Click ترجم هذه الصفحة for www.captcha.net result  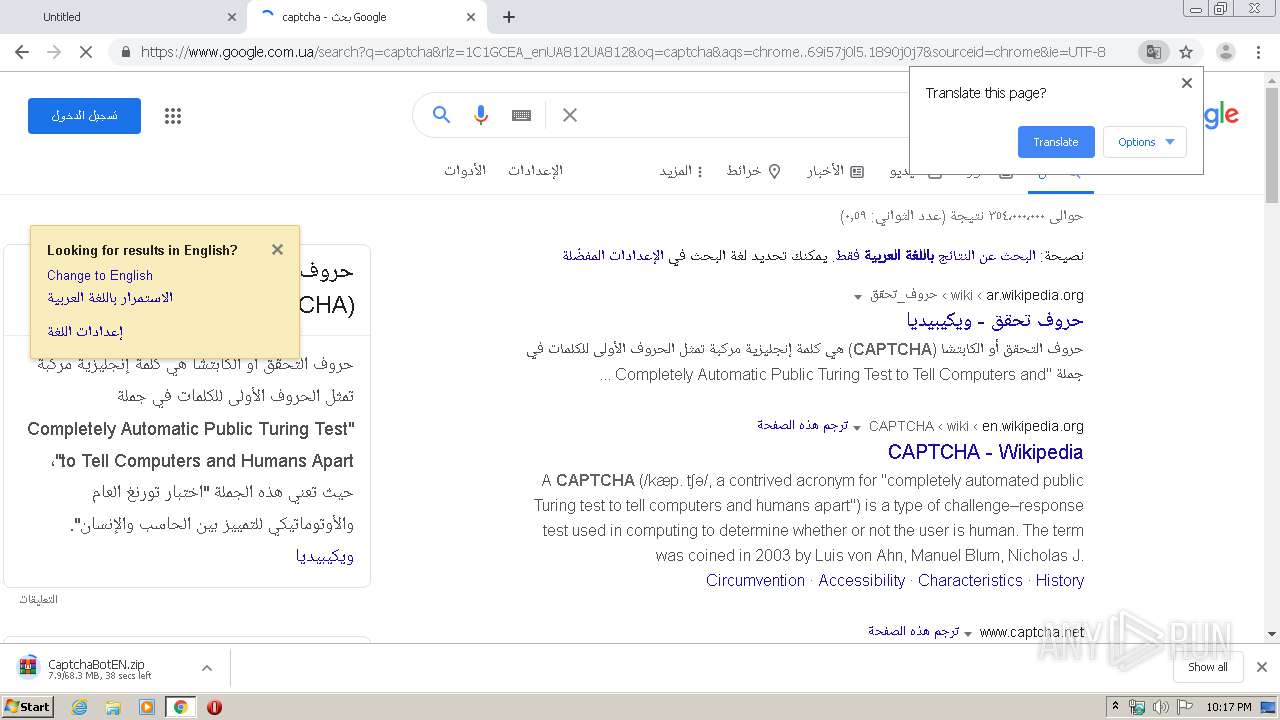pyautogui.click(x=913, y=631)
